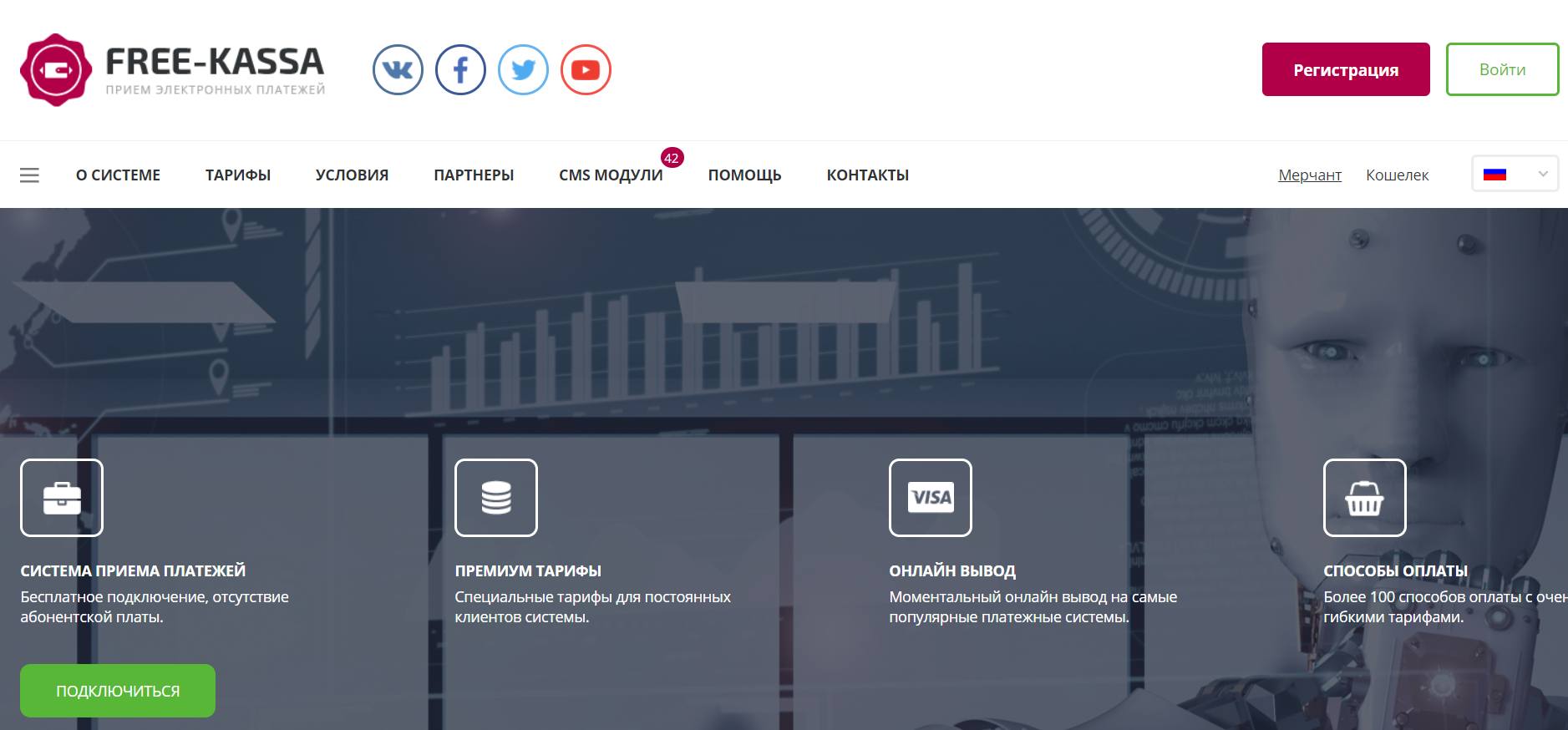Click the Прием электронных платежей tagline

click(216, 90)
